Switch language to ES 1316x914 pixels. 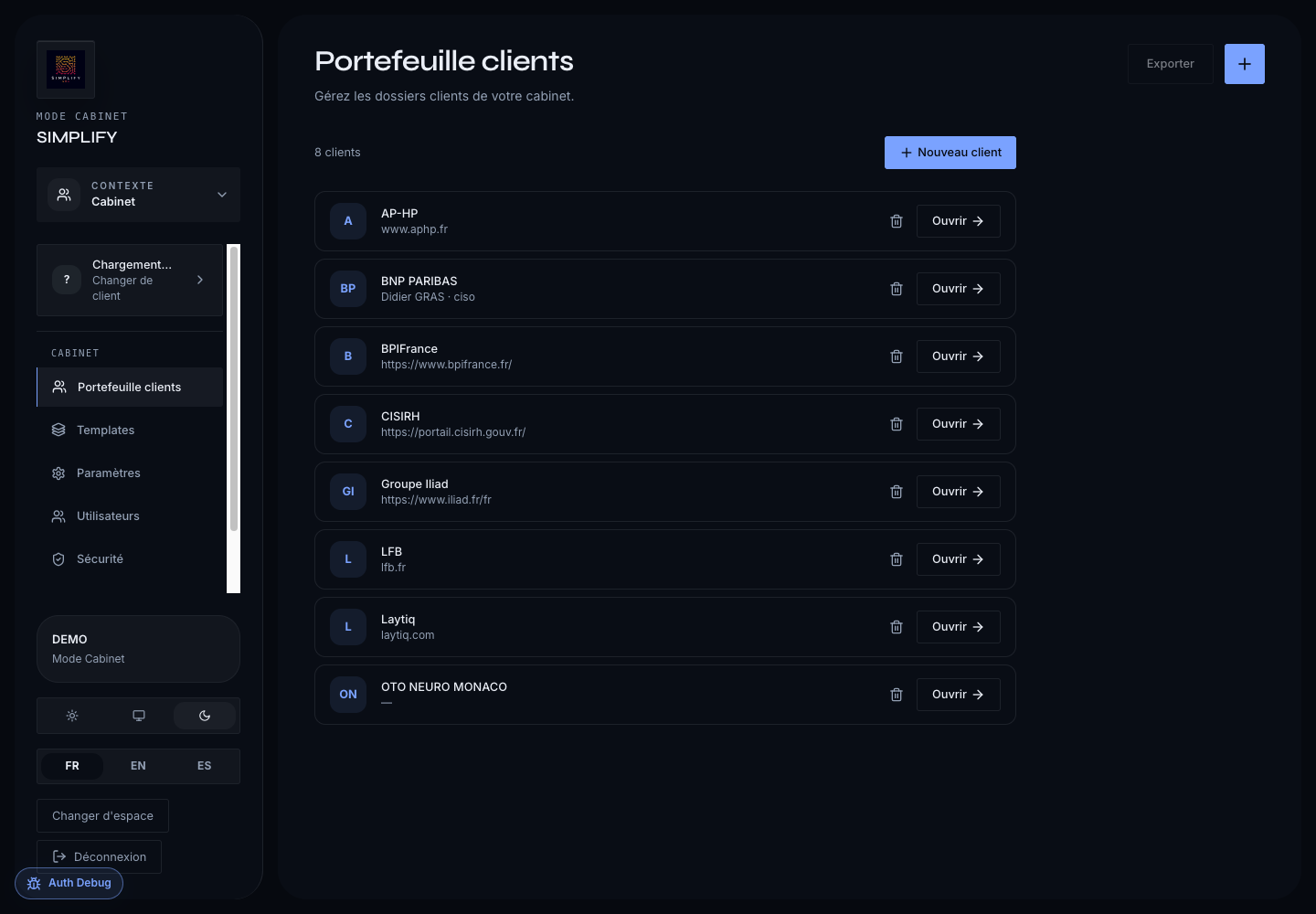tap(204, 766)
